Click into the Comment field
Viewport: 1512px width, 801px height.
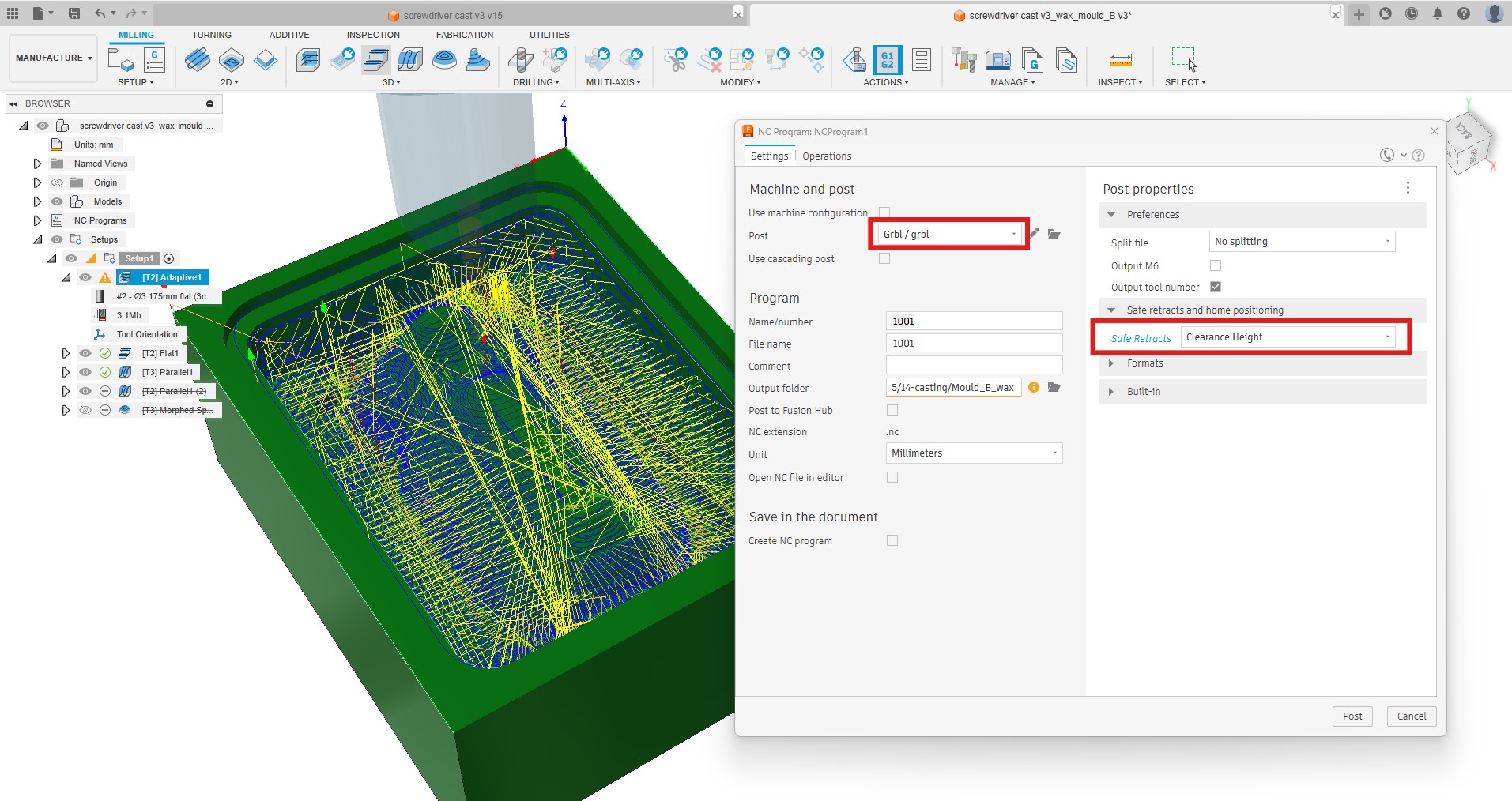coord(974,365)
